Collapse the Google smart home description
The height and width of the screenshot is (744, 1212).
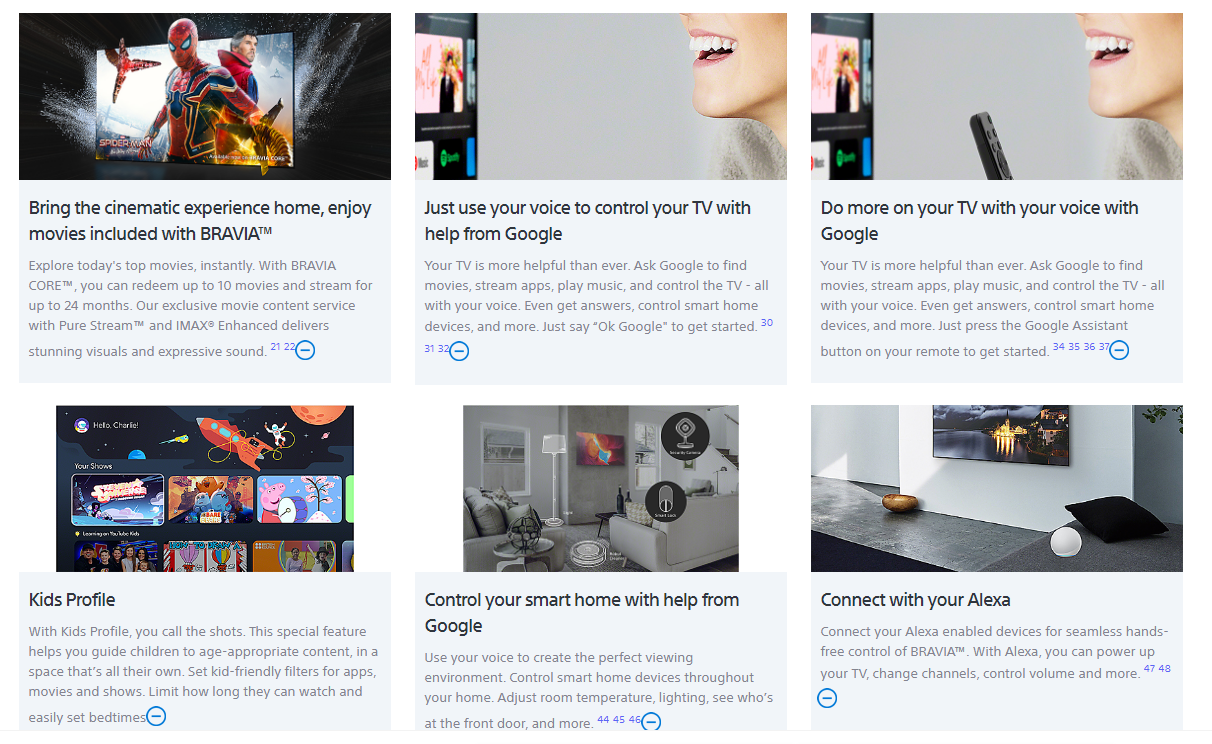coord(651,721)
